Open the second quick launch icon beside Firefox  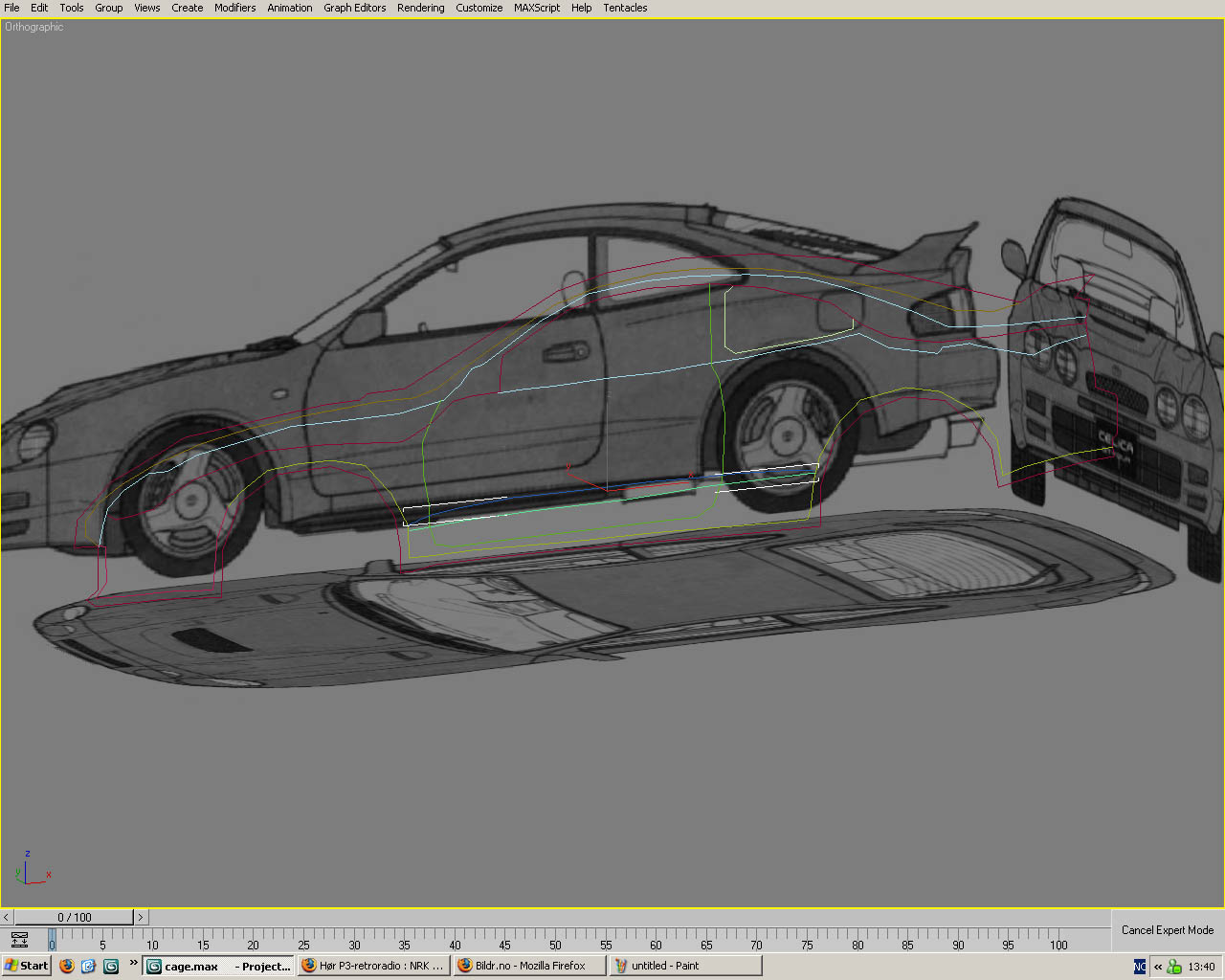[x=88, y=966]
